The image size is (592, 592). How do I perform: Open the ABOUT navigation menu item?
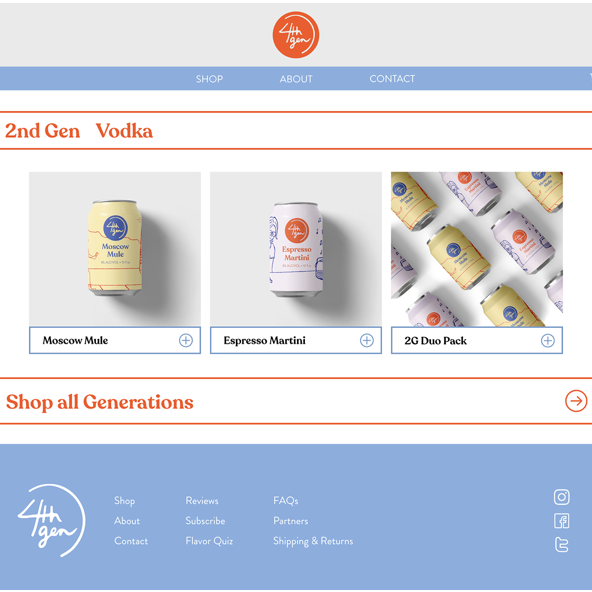(x=296, y=79)
